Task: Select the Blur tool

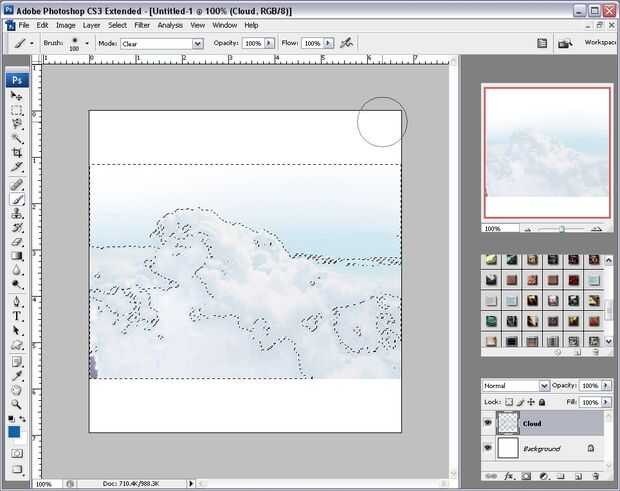Action: tap(16, 270)
